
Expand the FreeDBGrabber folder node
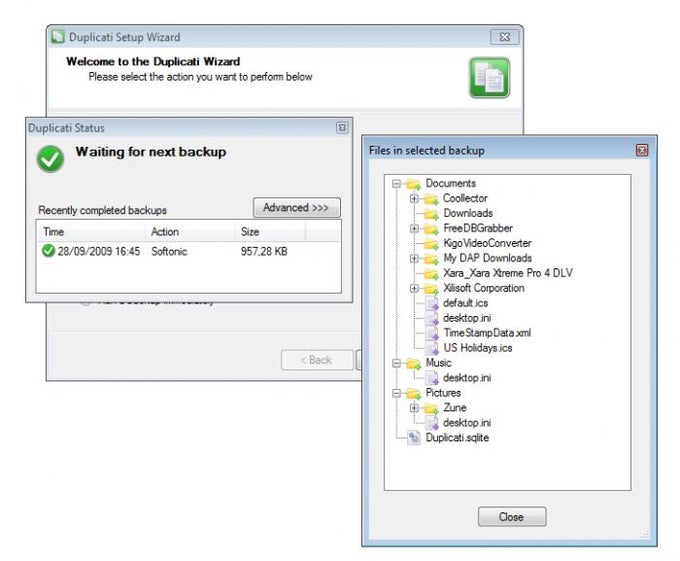[x=414, y=228]
